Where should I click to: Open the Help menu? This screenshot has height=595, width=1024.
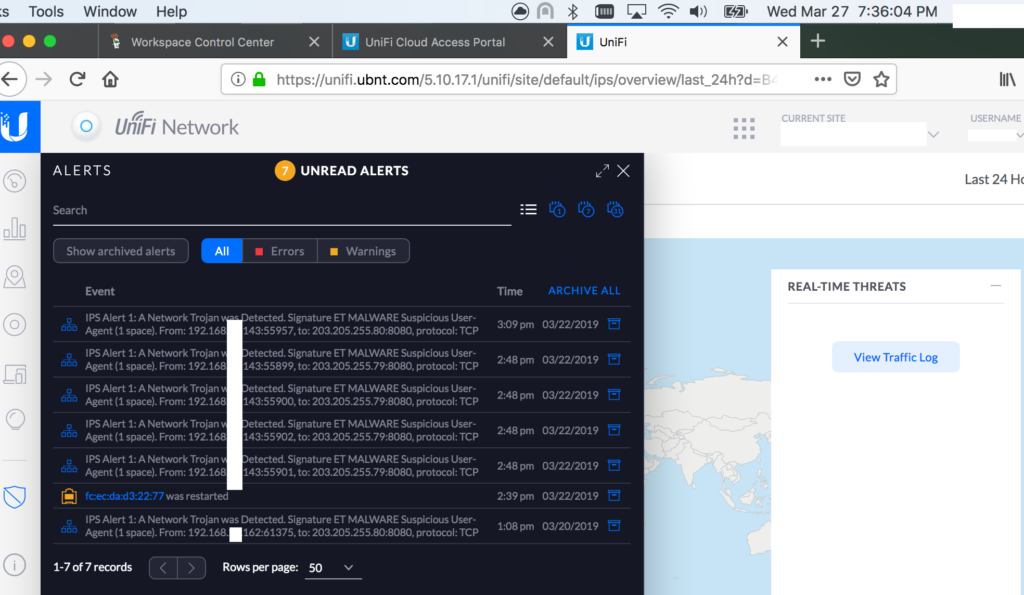click(x=171, y=12)
